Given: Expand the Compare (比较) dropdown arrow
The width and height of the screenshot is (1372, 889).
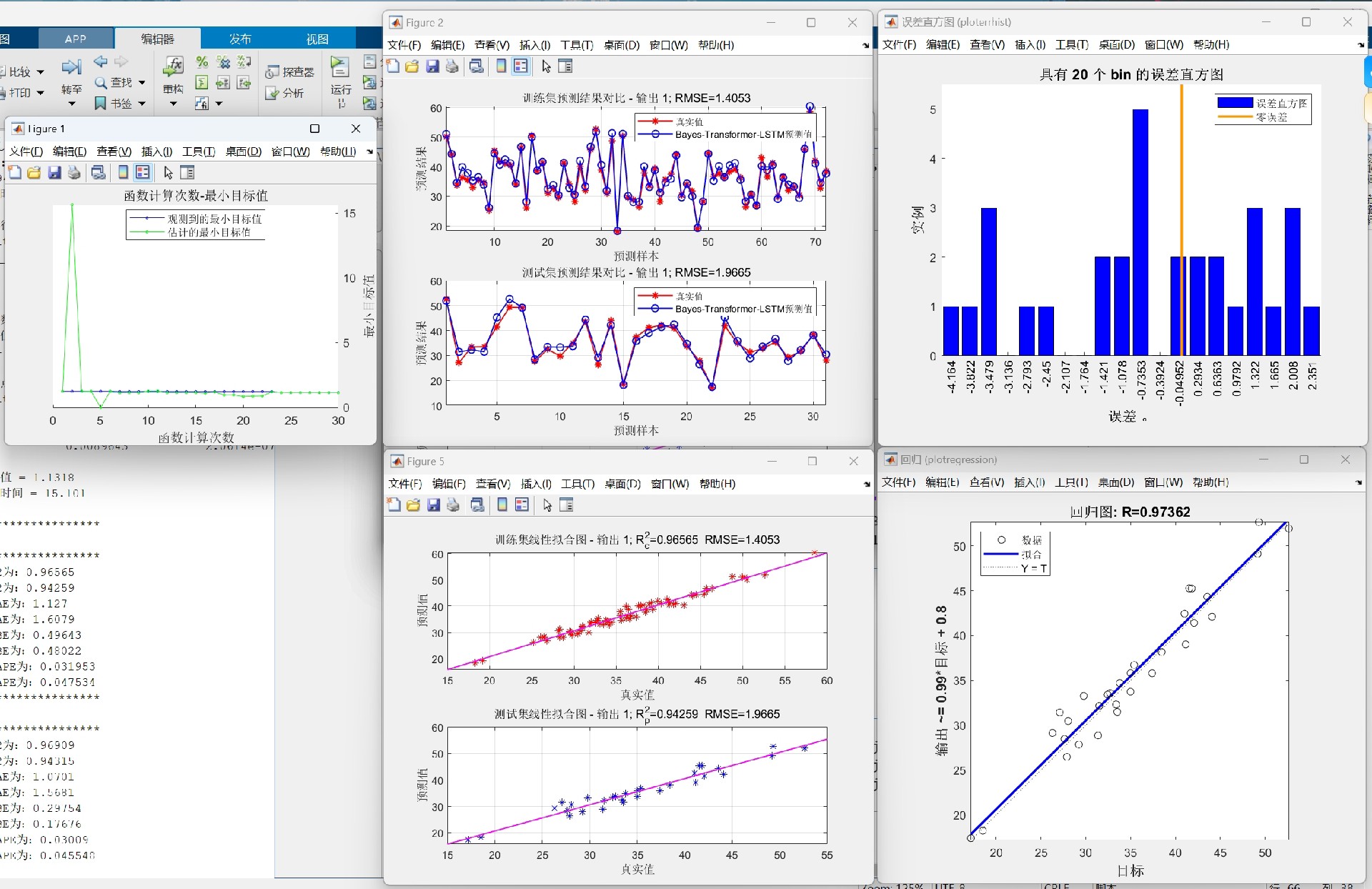Looking at the screenshot, I should click(x=41, y=72).
